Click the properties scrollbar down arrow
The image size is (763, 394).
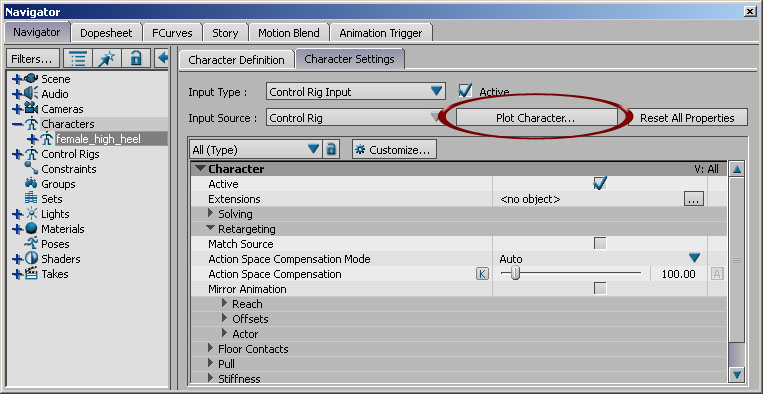click(737, 375)
